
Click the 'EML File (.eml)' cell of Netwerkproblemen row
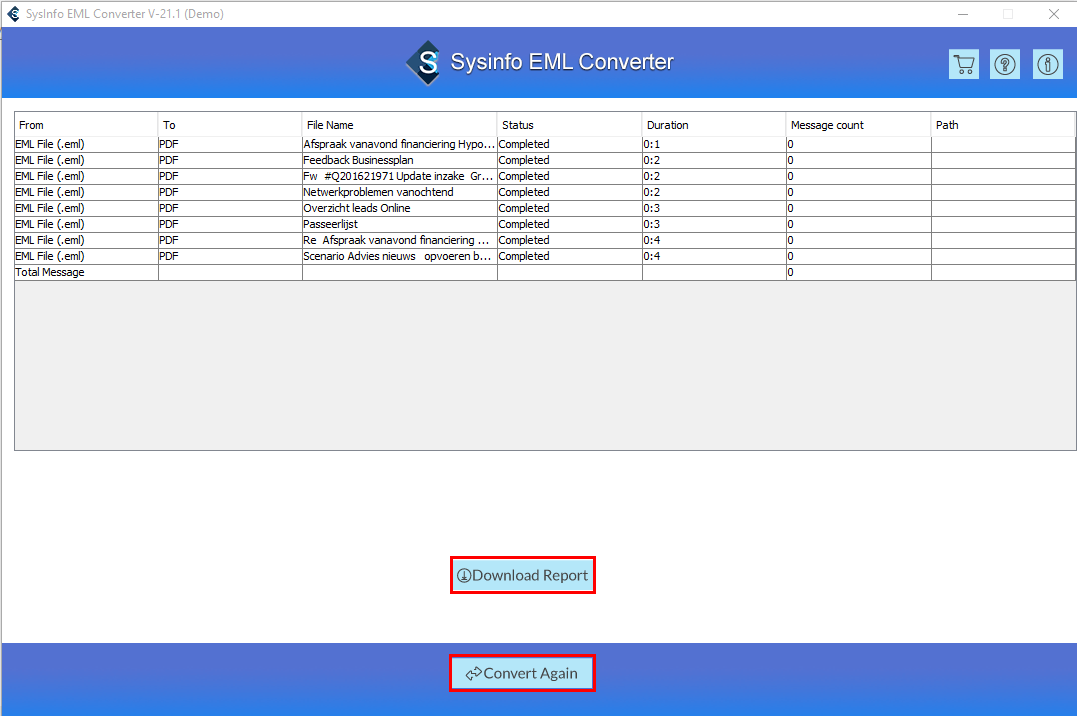(87, 192)
